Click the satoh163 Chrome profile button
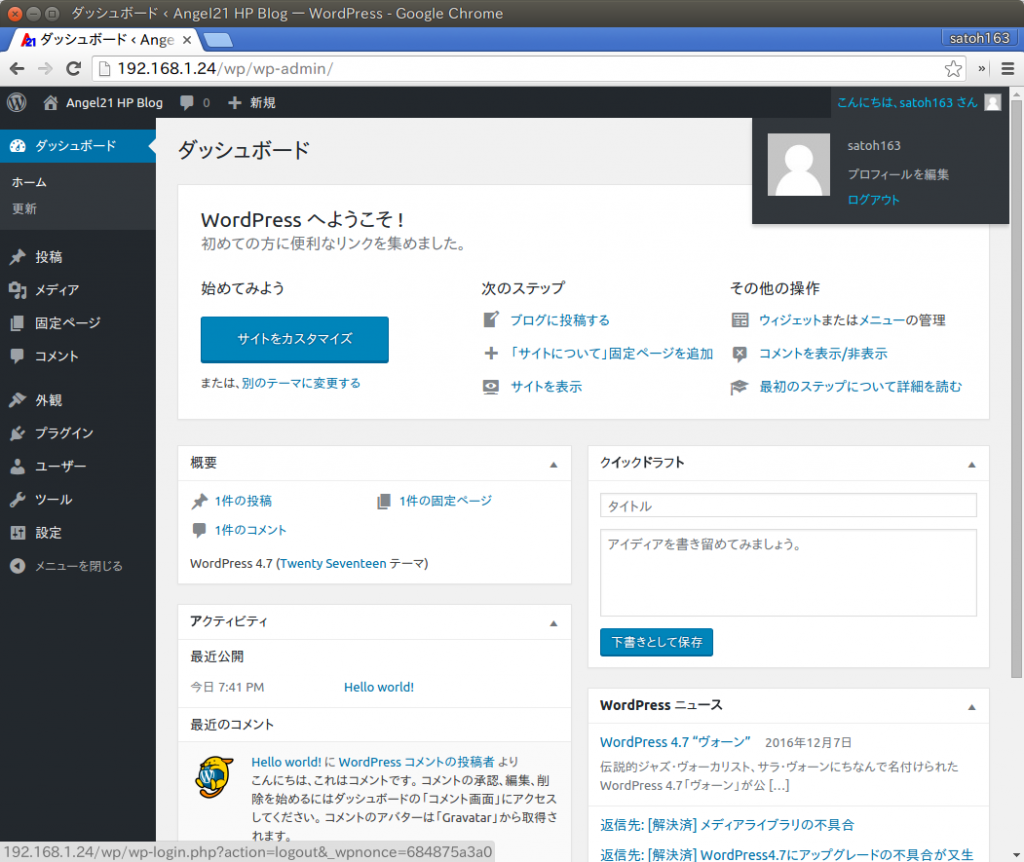Viewport: 1024px width, 862px height. point(979,38)
